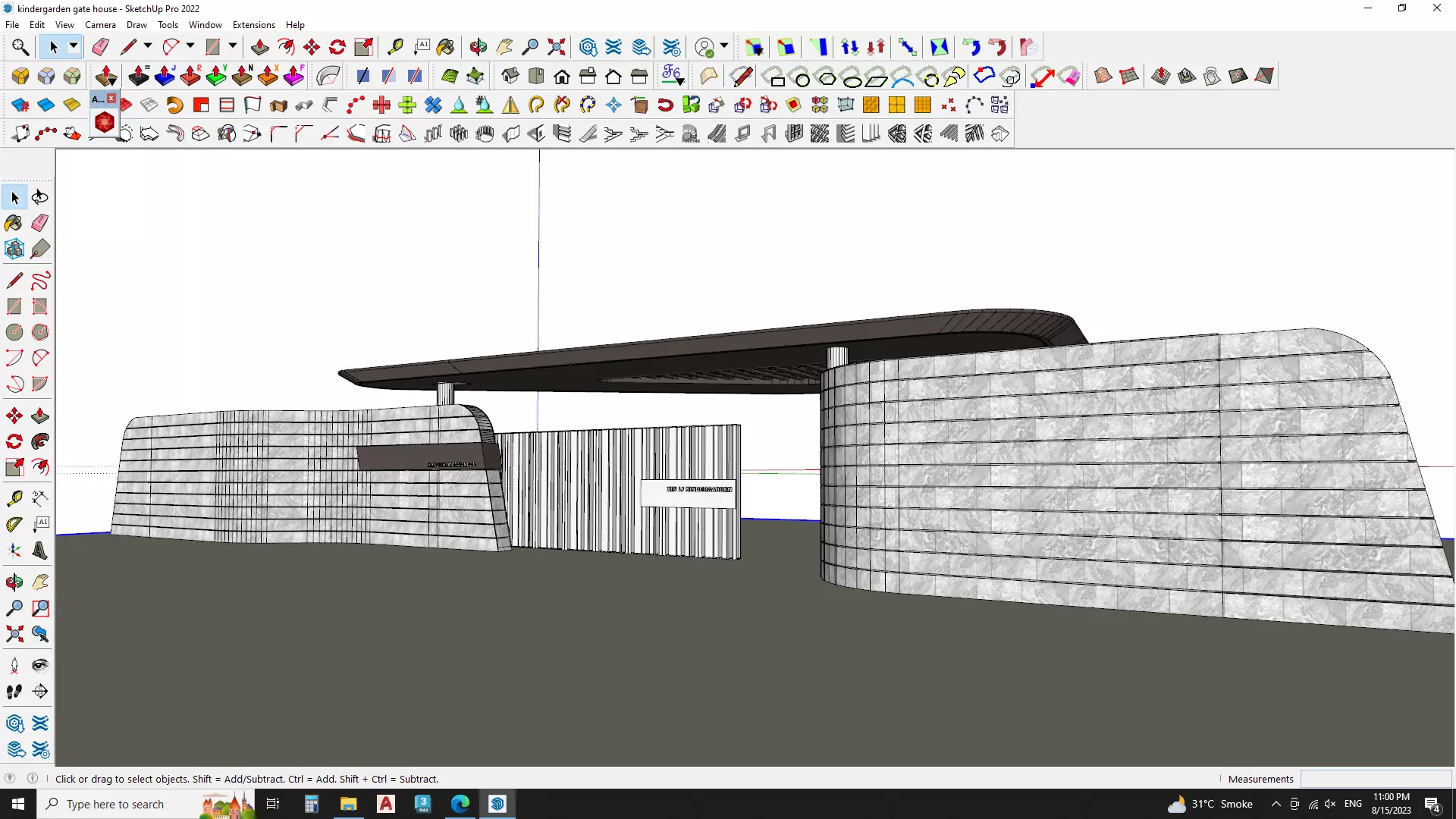Click Zoom Extents in the top toolbar

[x=557, y=47]
